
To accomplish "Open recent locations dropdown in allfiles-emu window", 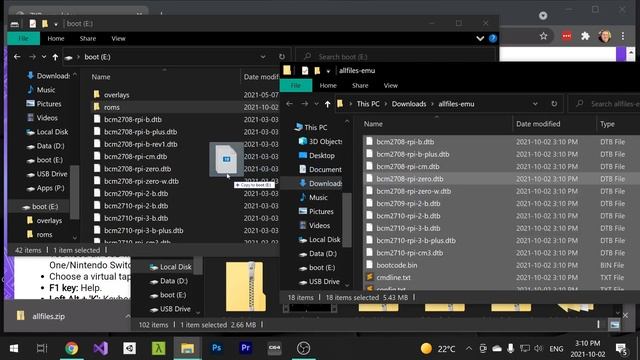I will coord(316,104).
